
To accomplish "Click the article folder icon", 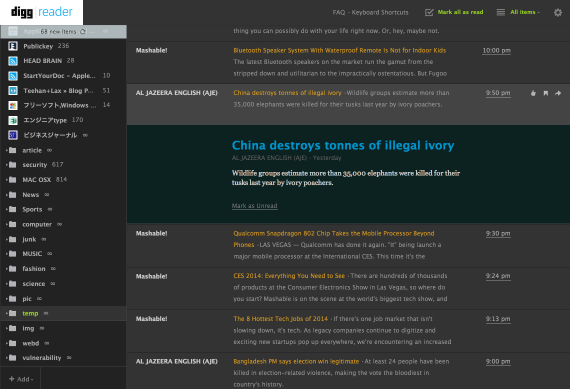I will pyautogui.click(x=12, y=150).
